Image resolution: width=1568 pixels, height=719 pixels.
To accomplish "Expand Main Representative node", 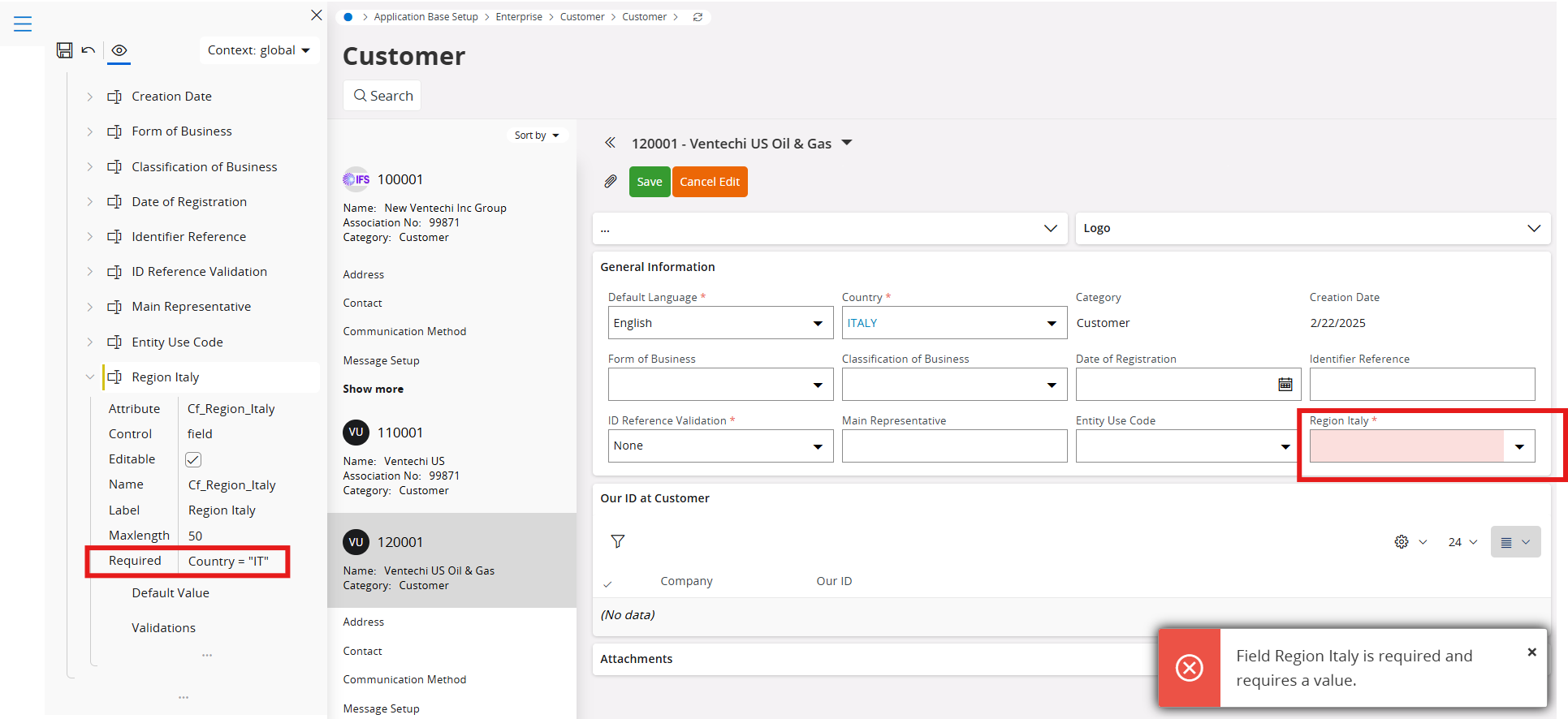I will pos(89,307).
